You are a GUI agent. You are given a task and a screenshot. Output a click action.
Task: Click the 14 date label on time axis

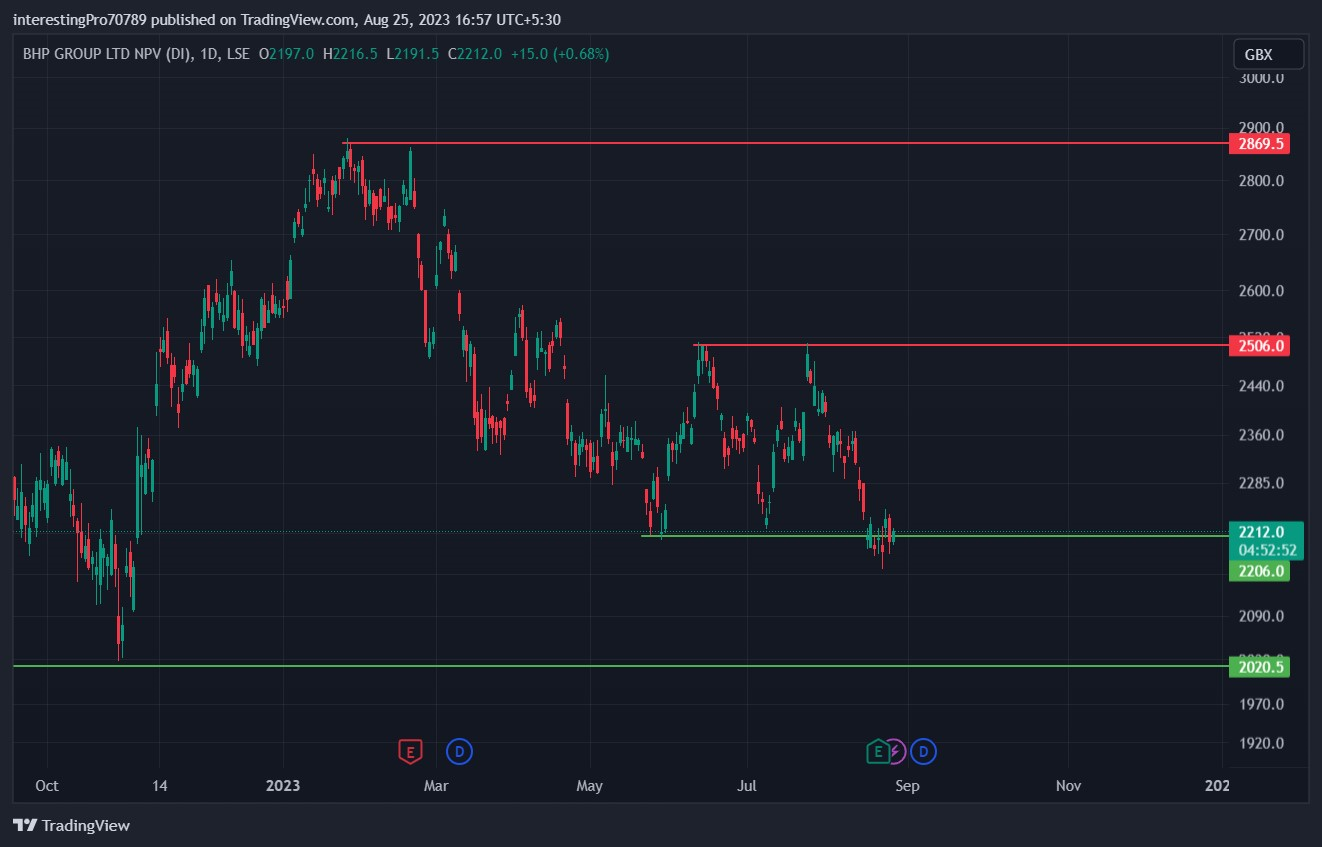click(x=158, y=785)
